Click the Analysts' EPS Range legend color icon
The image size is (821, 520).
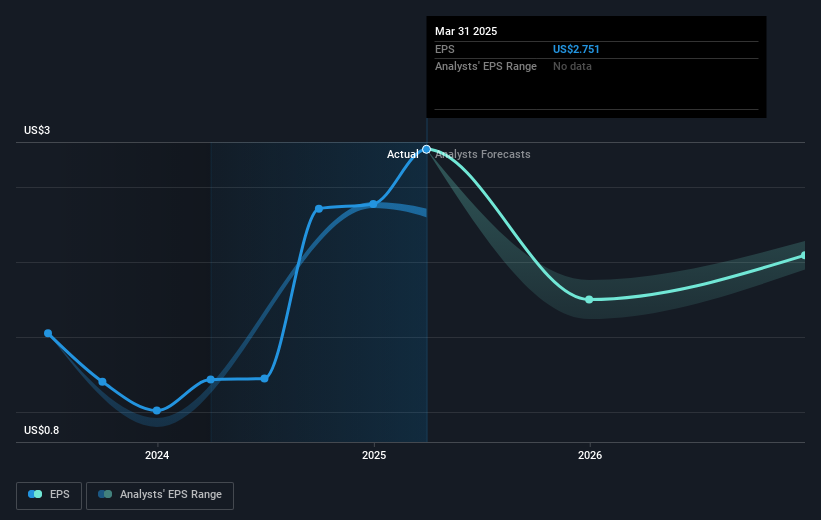point(105,494)
